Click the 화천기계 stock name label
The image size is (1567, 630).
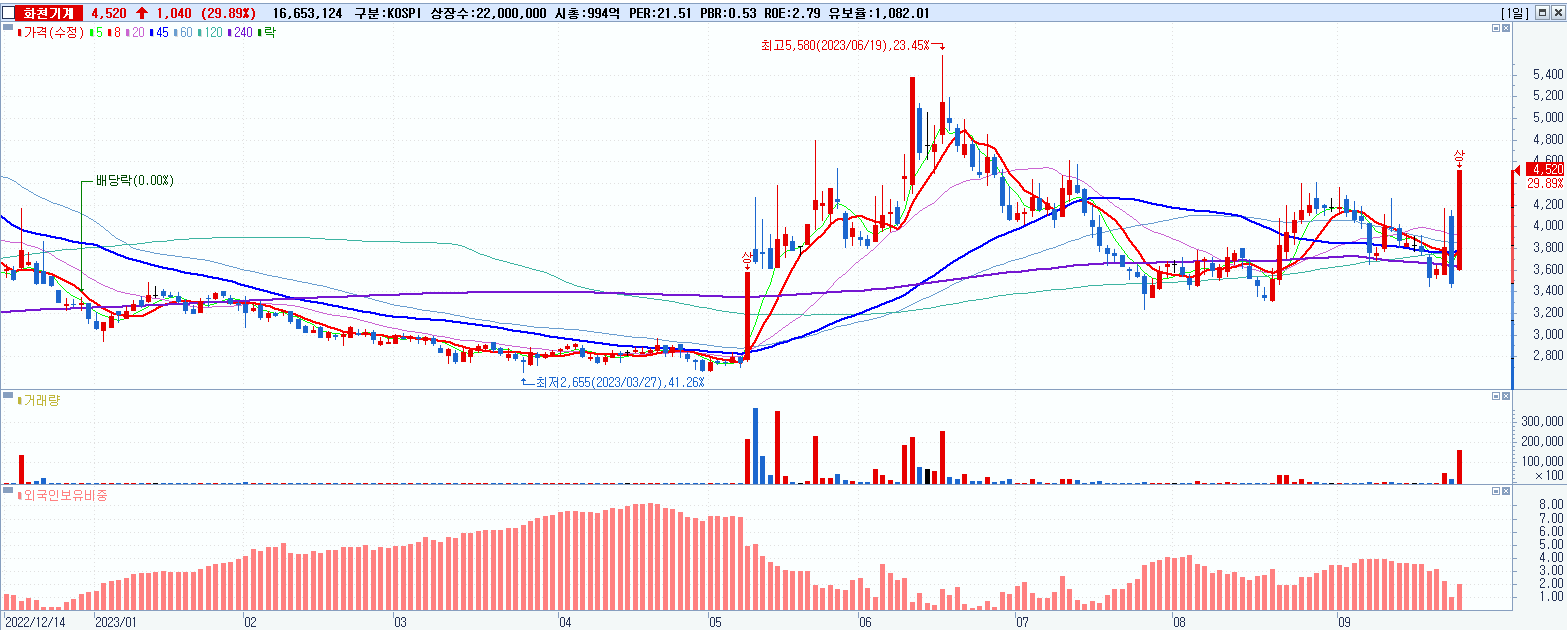click(49, 13)
